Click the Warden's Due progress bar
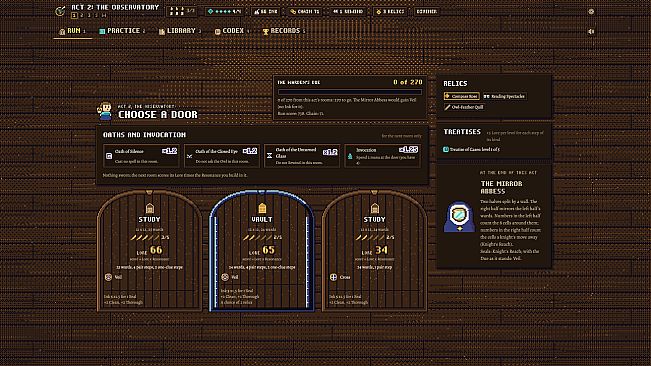Screen dimensions: 651x366 coord(350,92)
